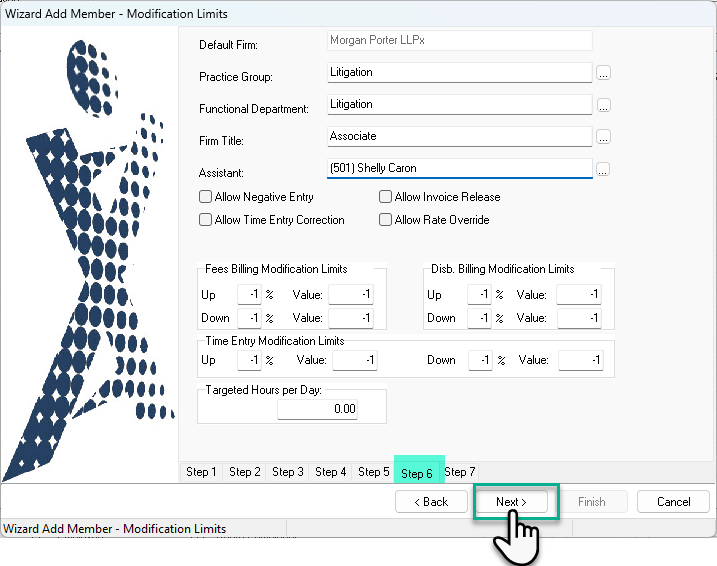This screenshot has height=566, width=717.
Task: Click the 'Time Entry Modification Limits' group label
Action: pos(275,341)
